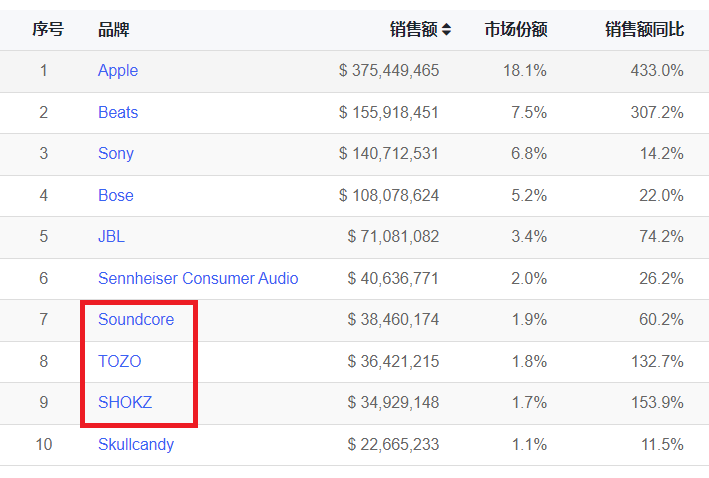Open the Beats brand link

coord(118,112)
